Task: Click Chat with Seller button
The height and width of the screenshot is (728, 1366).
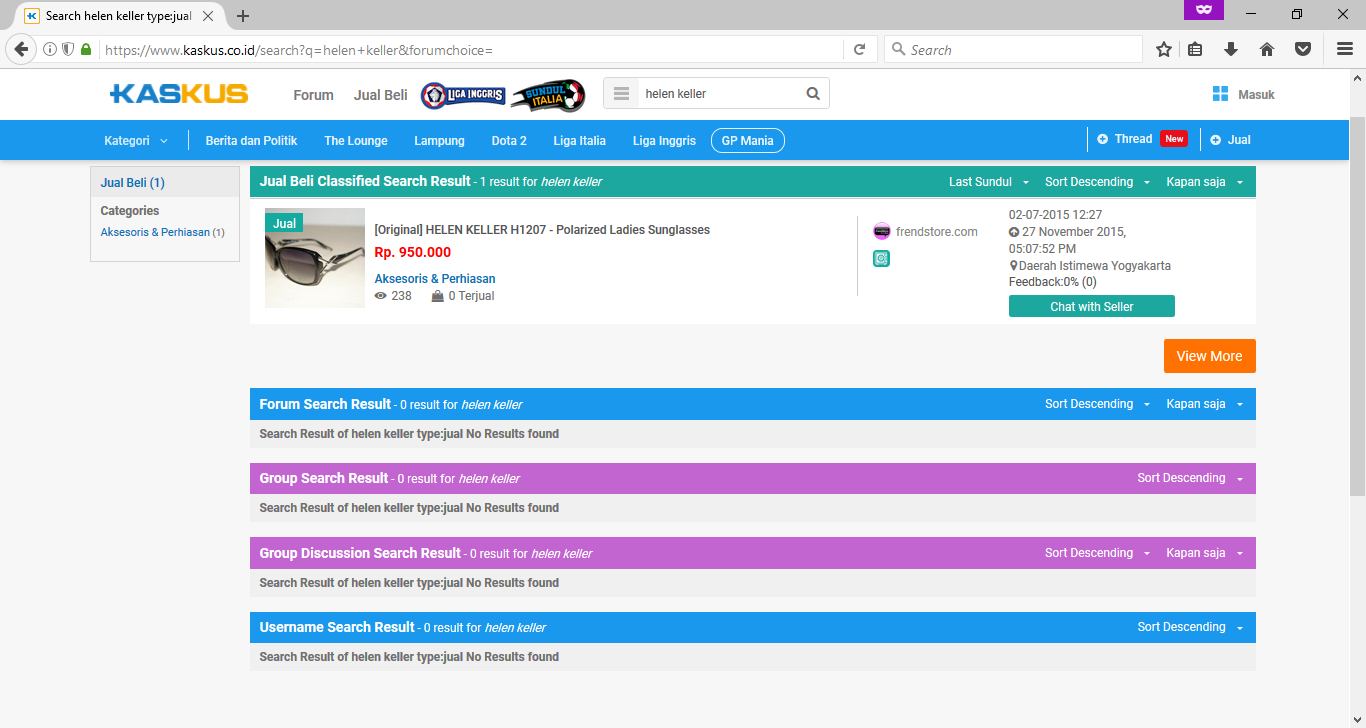Action: pos(1092,307)
